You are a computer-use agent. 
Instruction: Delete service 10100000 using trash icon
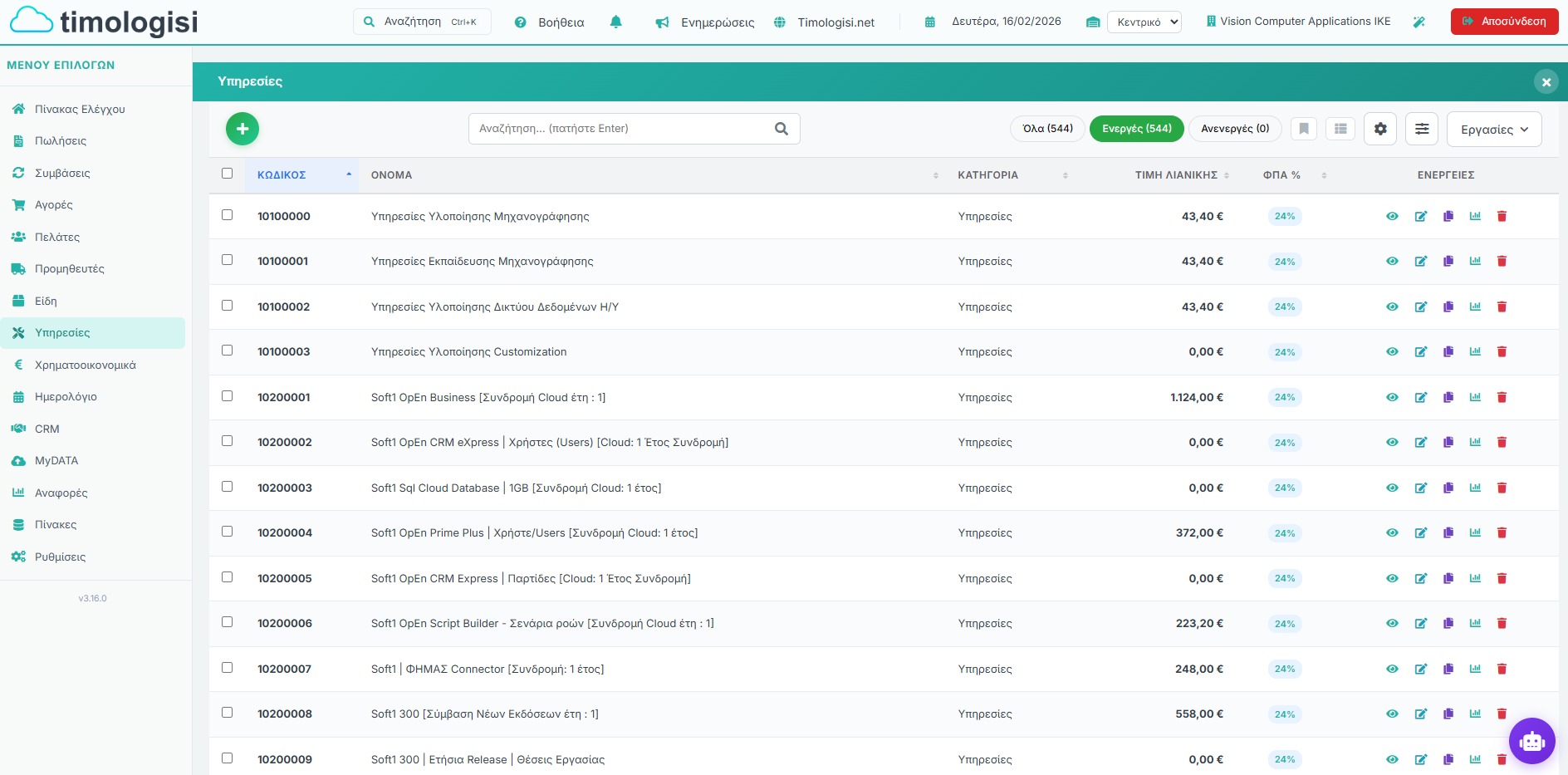tap(1502, 217)
